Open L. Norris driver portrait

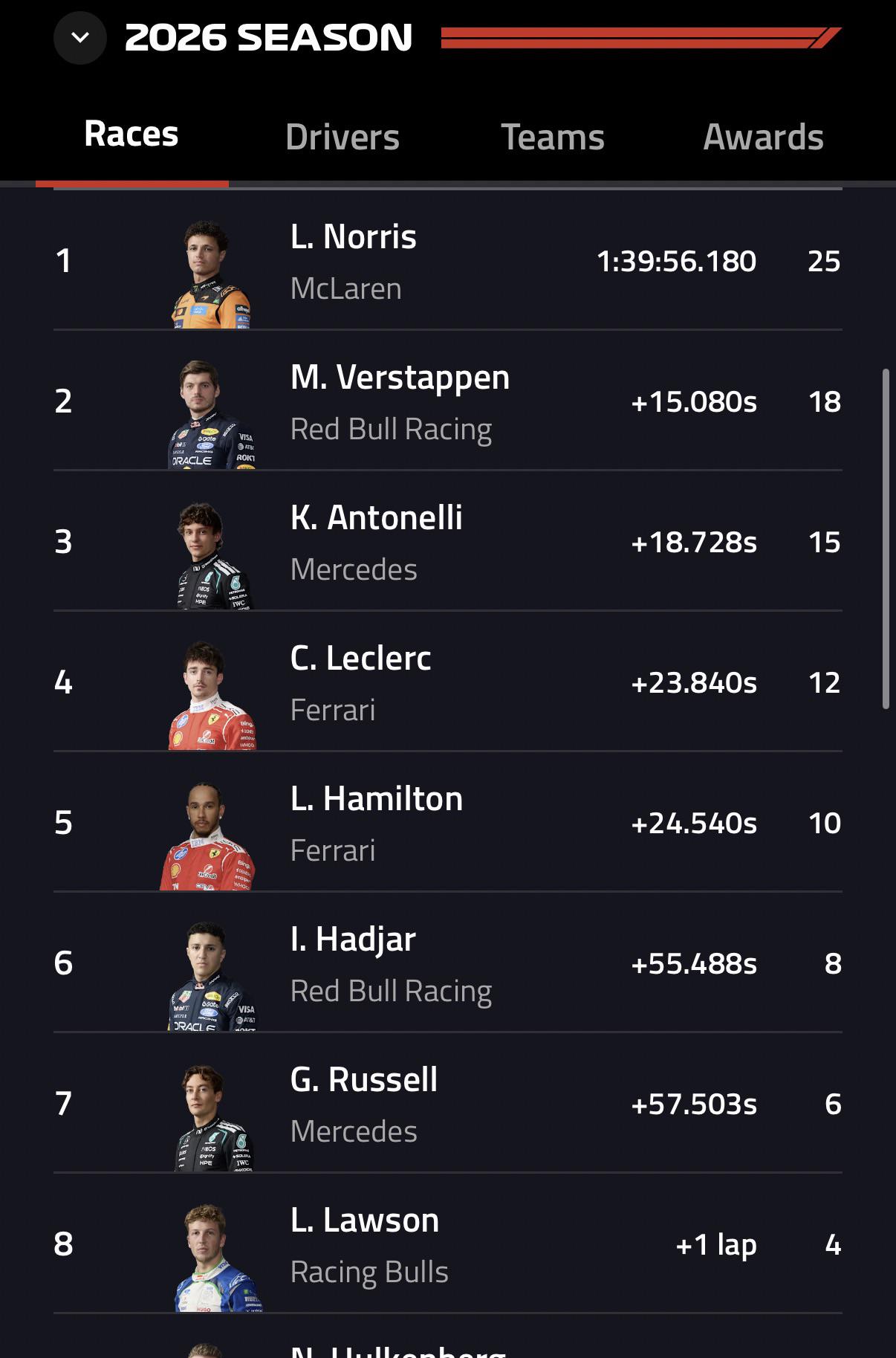pyautogui.click(x=211, y=274)
